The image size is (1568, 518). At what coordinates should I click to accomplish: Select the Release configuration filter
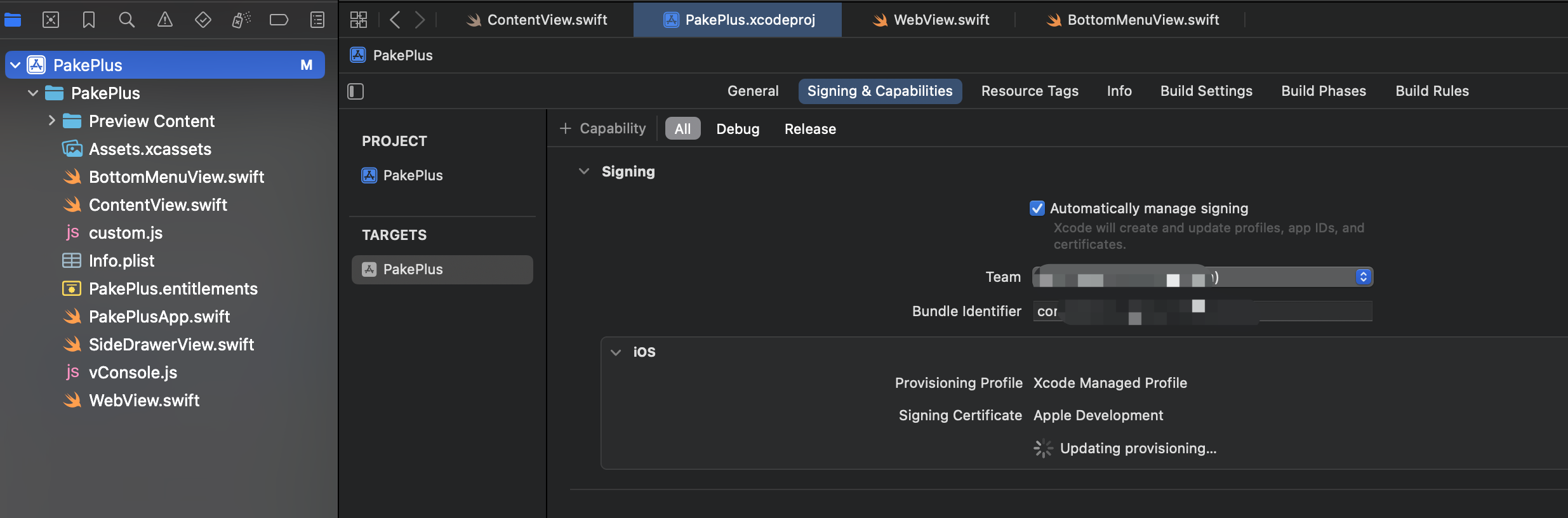click(810, 129)
